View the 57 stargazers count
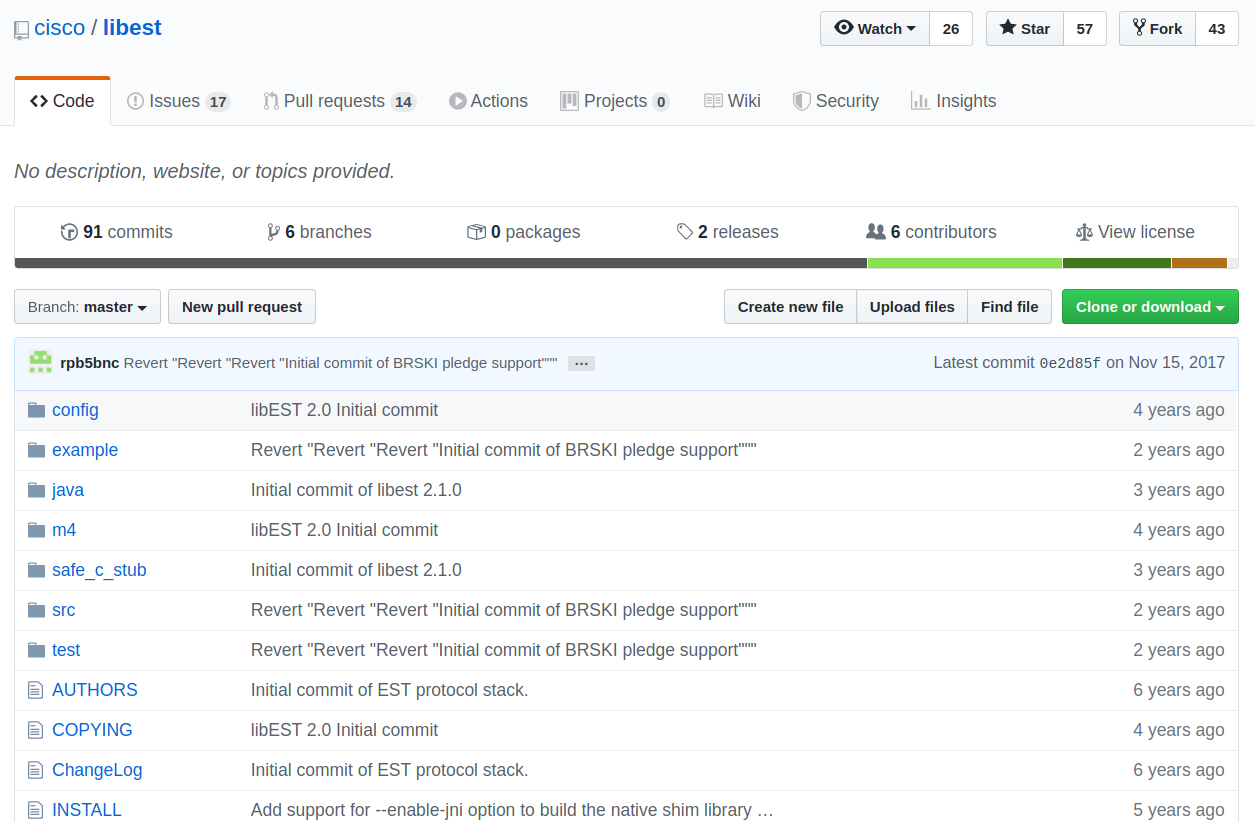The image size is (1255, 822). [x=1085, y=29]
